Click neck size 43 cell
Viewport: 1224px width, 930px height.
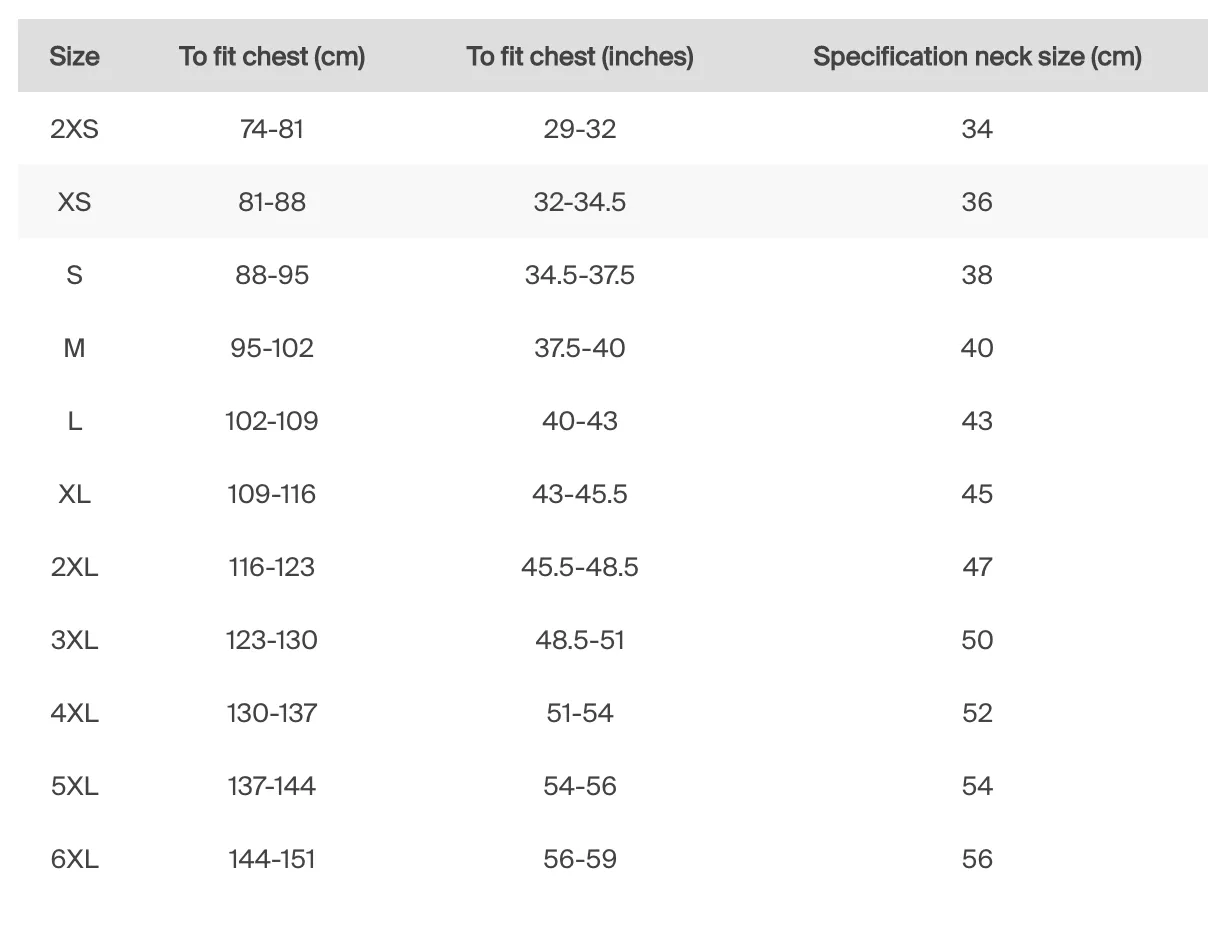(977, 421)
